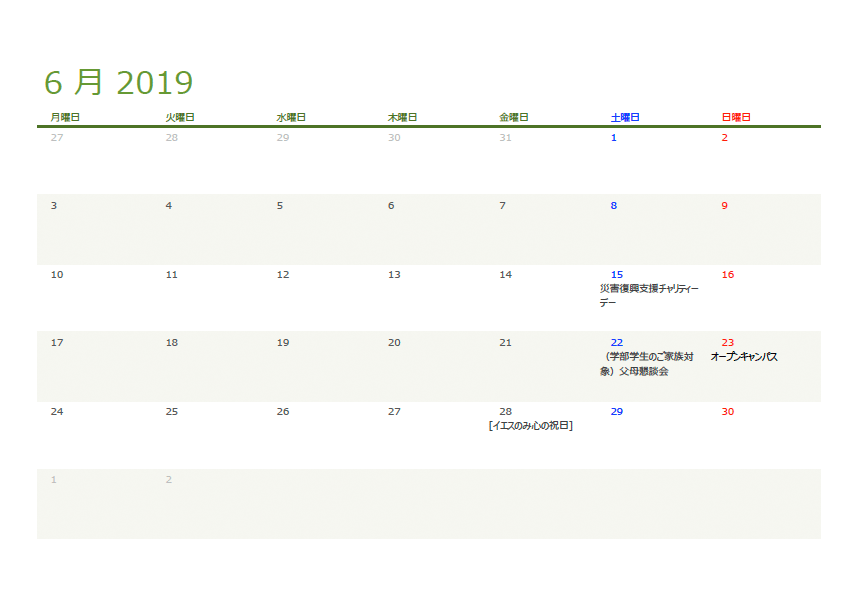Click the date 26
The image size is (842, 594).
tap(283, 411)
